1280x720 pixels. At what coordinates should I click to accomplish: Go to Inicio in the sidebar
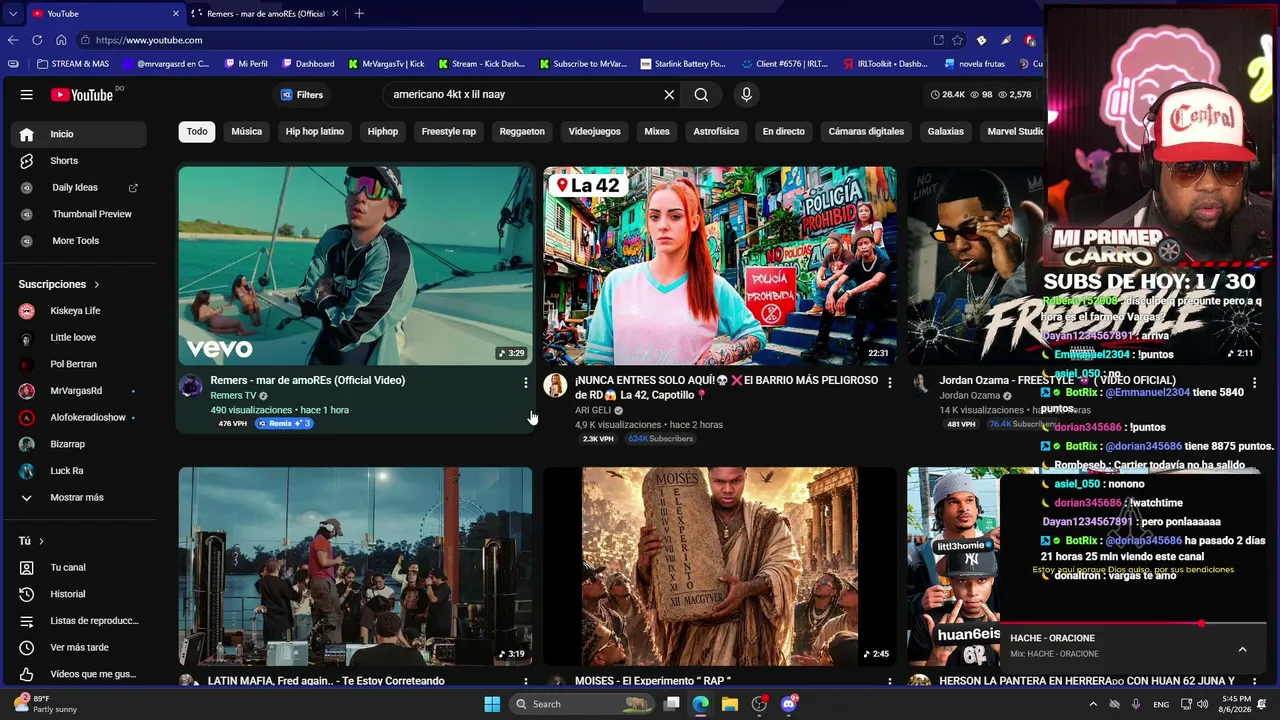tap(78, 134)
